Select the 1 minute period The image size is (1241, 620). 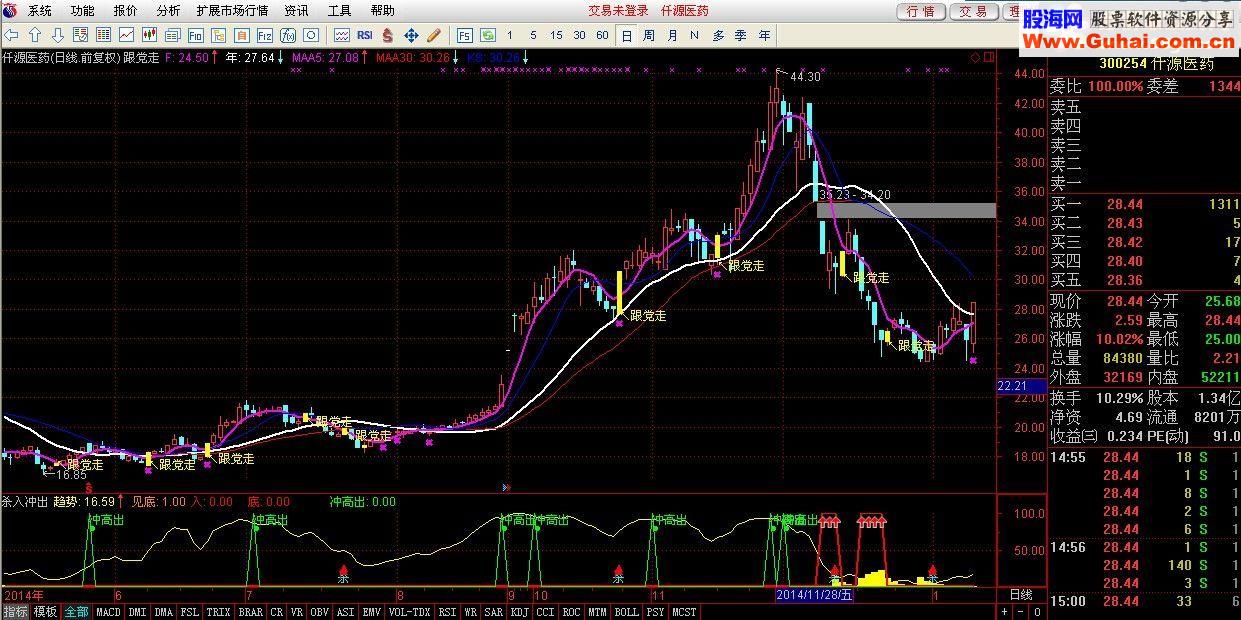510,35
